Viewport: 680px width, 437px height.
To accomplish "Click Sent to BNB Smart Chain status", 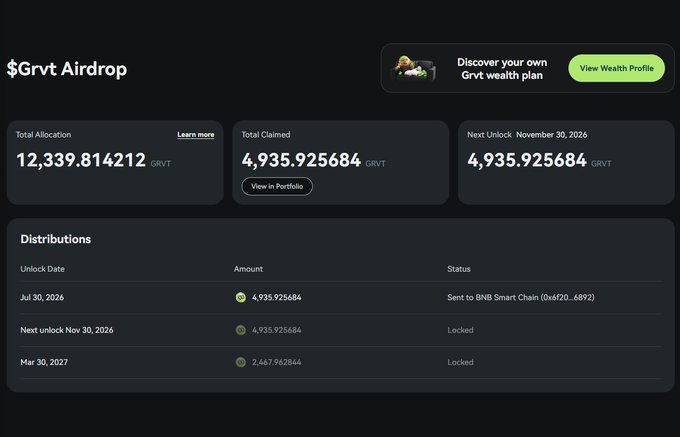I will tap(521, 297).
